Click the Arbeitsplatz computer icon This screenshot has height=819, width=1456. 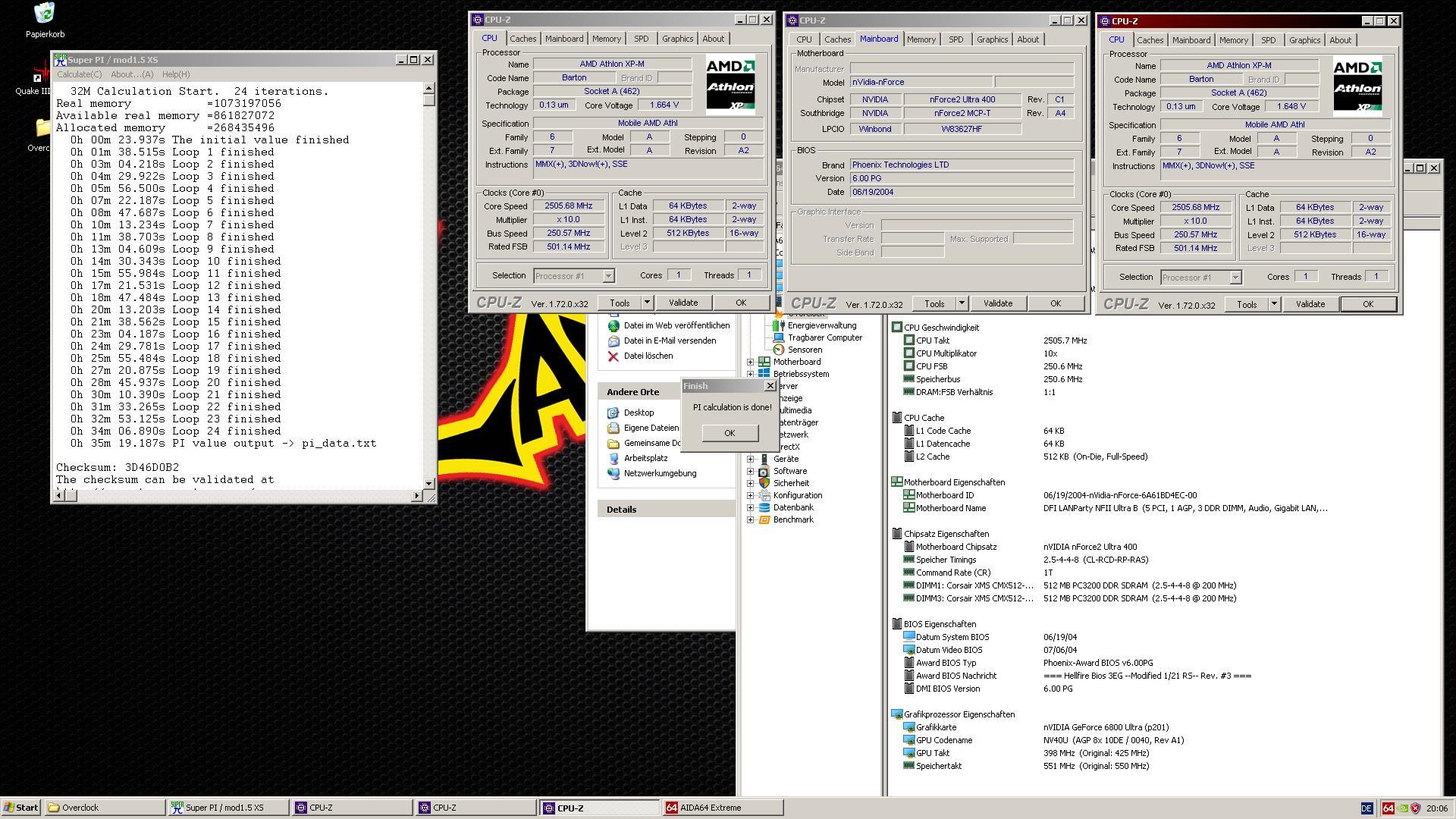click(x=613, y=458)
